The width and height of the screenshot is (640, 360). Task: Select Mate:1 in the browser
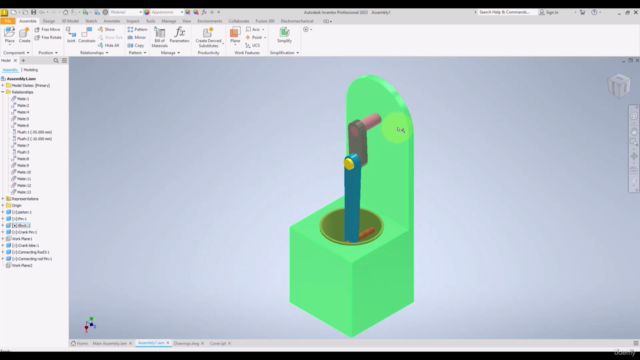tap(20, 99)
